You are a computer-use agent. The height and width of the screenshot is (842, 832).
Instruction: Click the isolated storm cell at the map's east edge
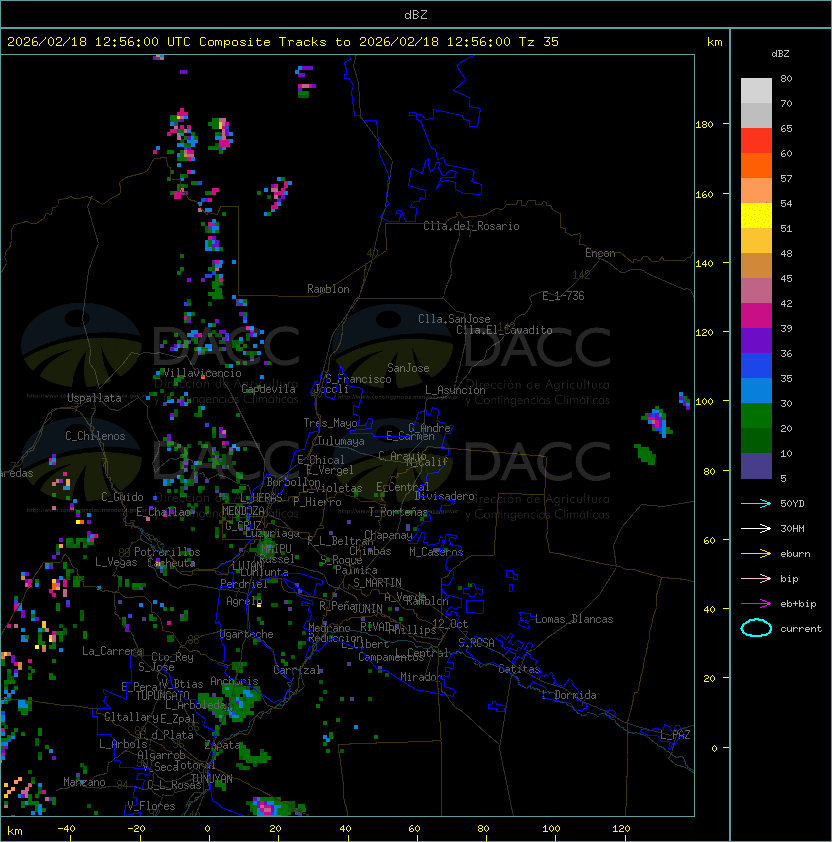(657, 422)
